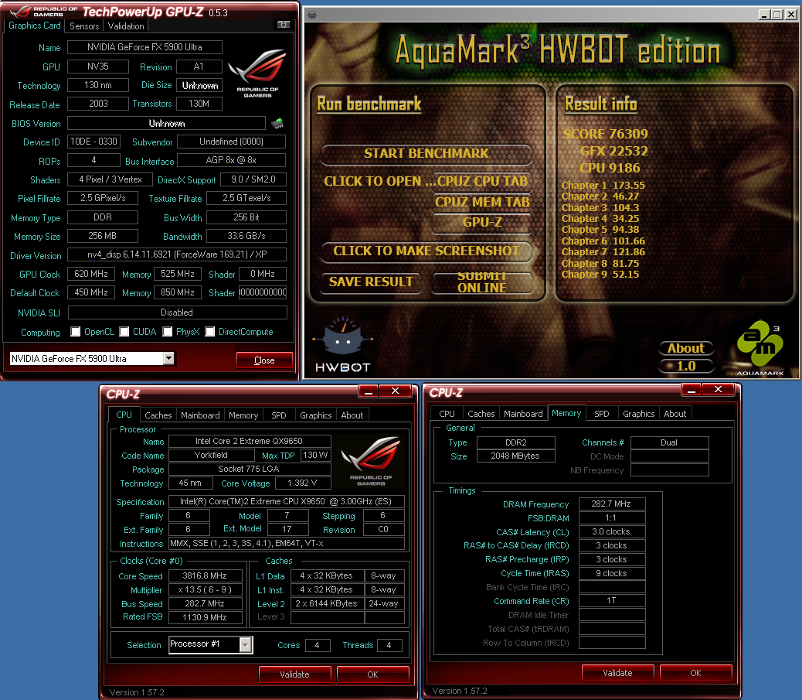The height and width of the screenshot is (700, 802).
Task: Click the Close button in GPU-Z
Action: click(x=264, y=360)
